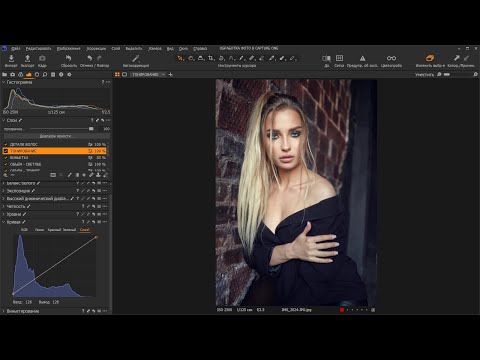Open the ТОНИРОВАНИЕ tab dropdown

tap(163, 75)
